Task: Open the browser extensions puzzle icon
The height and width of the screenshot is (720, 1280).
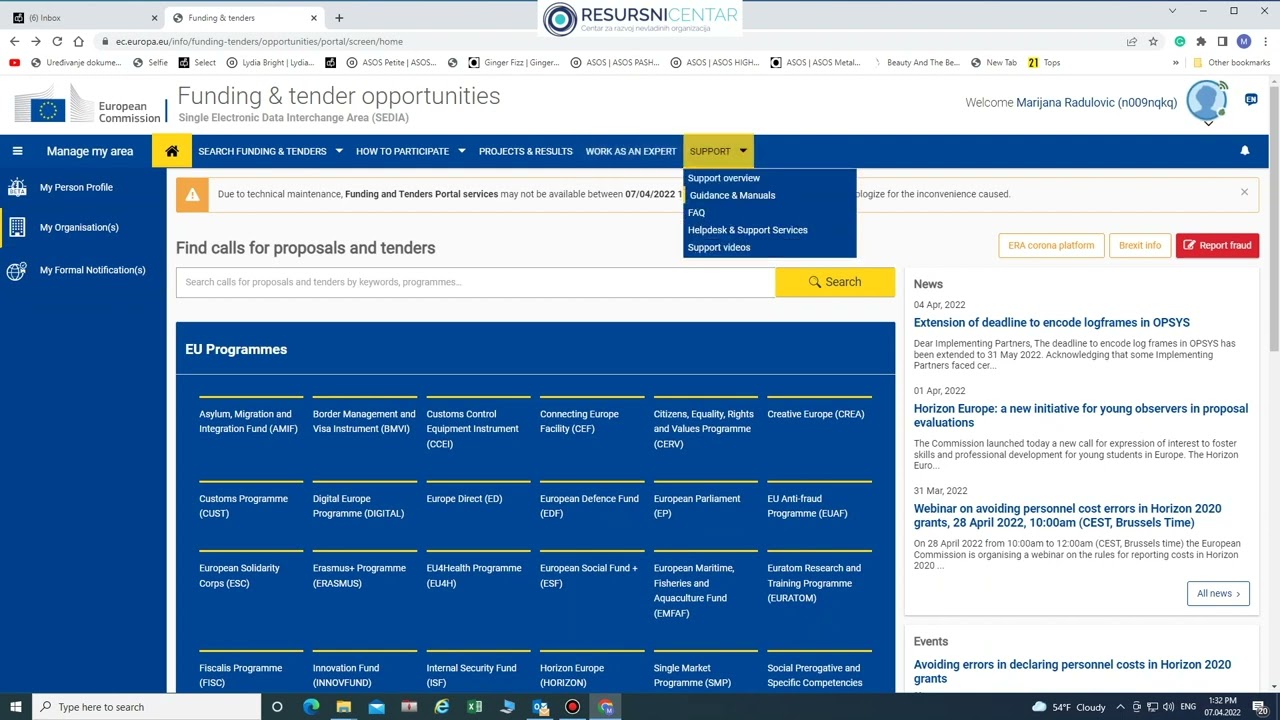Action: pyautogui.click(x=1201, y=41)
